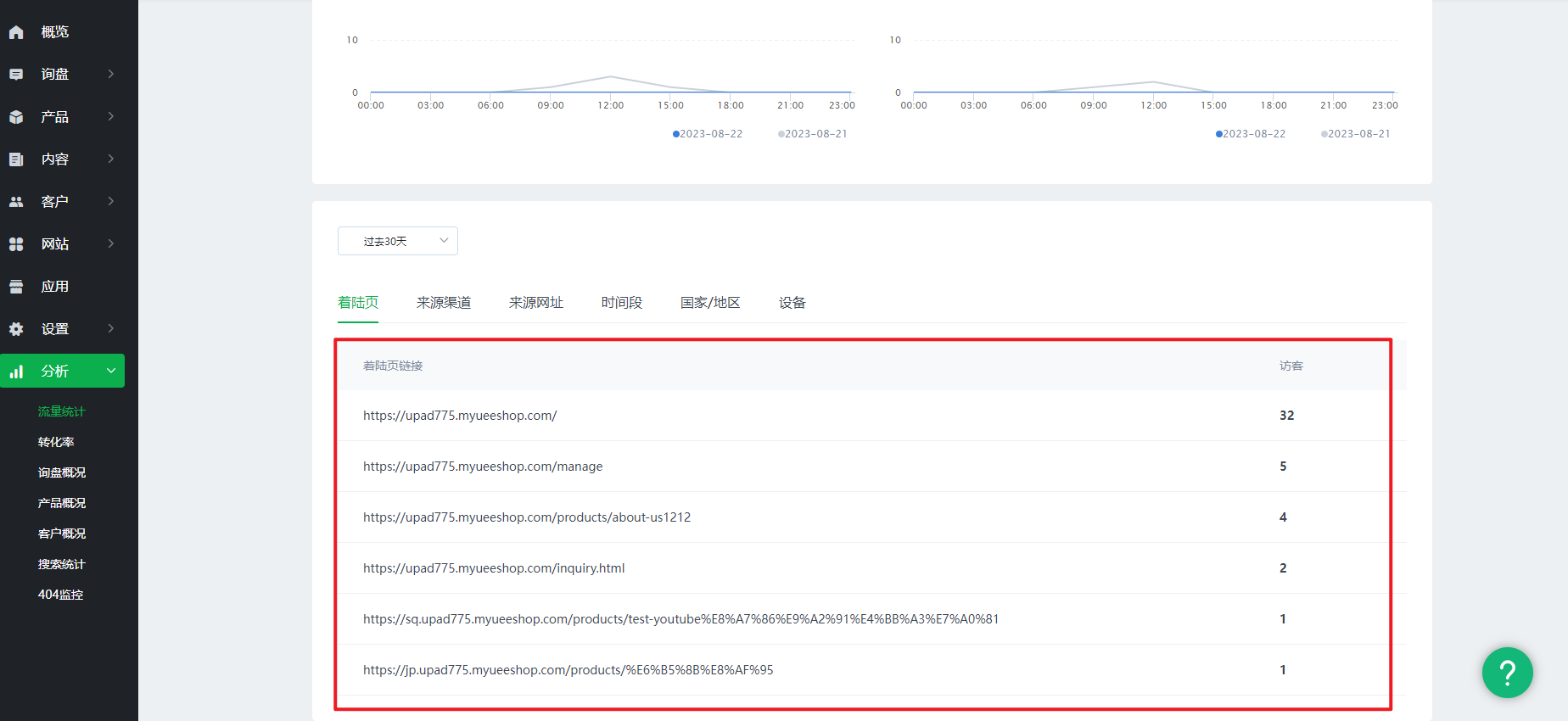Click the grid icon beside 网站
1568x721 pixels.
[x=16, y=244]
